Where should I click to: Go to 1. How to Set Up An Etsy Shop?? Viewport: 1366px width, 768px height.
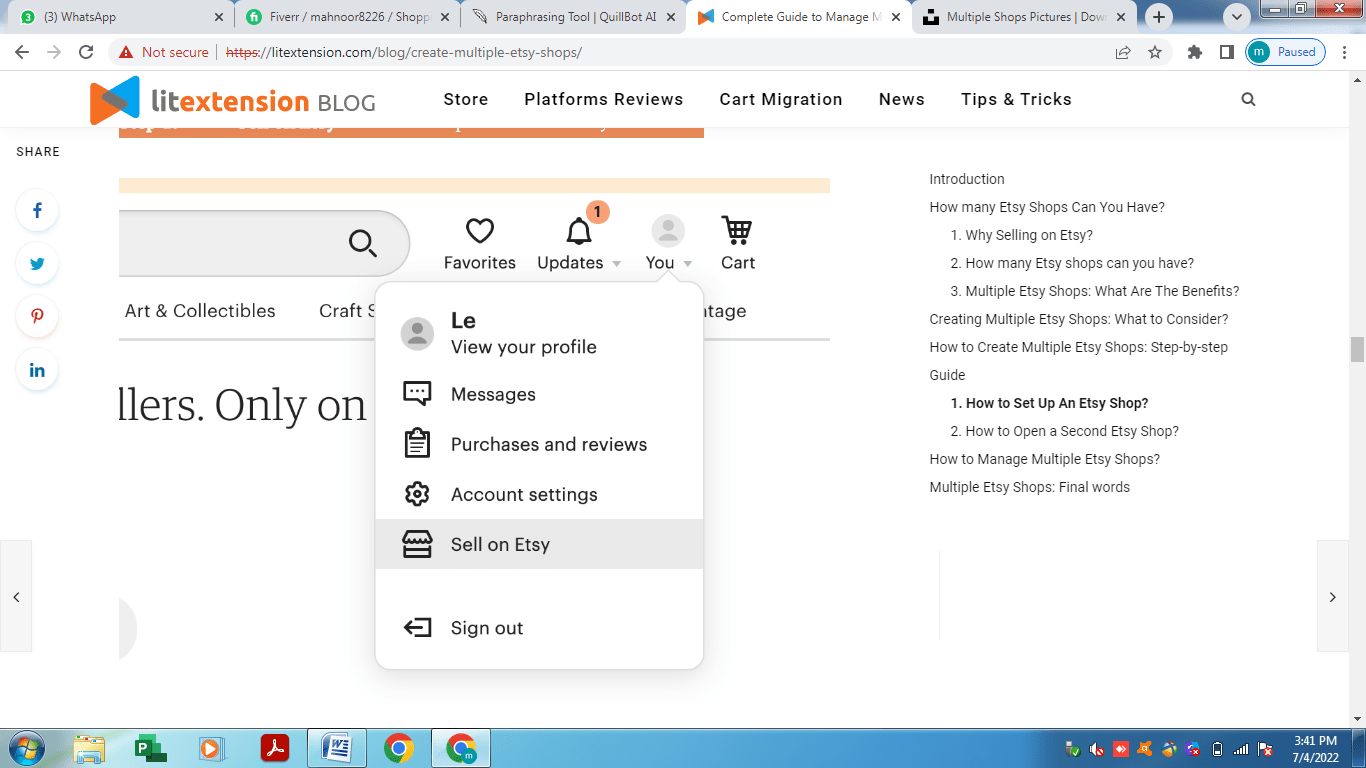pos(1050,403)
